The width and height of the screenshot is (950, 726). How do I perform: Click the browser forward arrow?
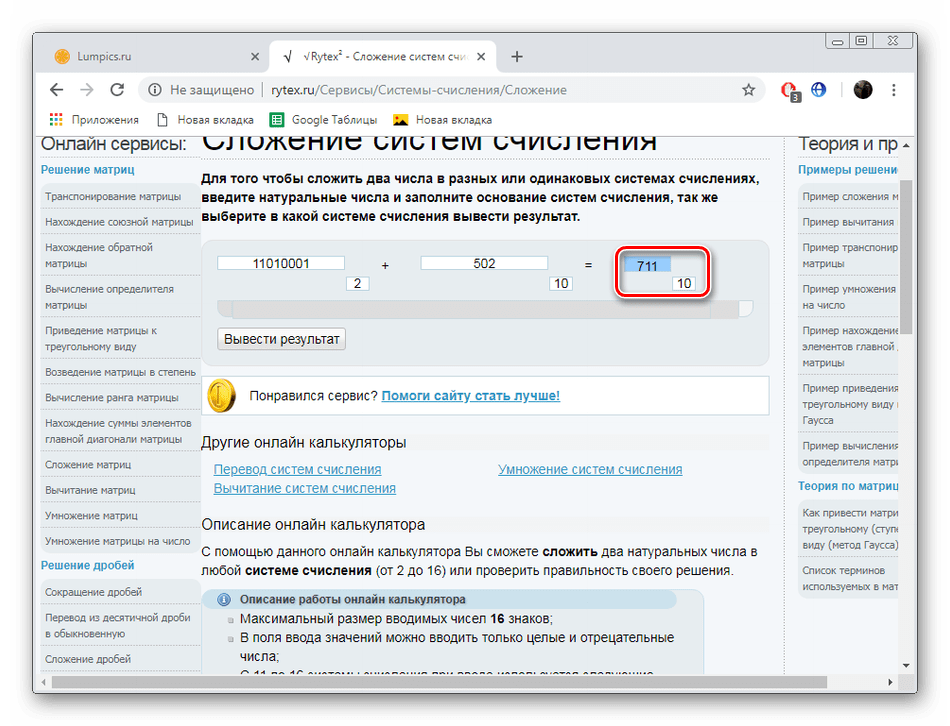tap(87, 90)
